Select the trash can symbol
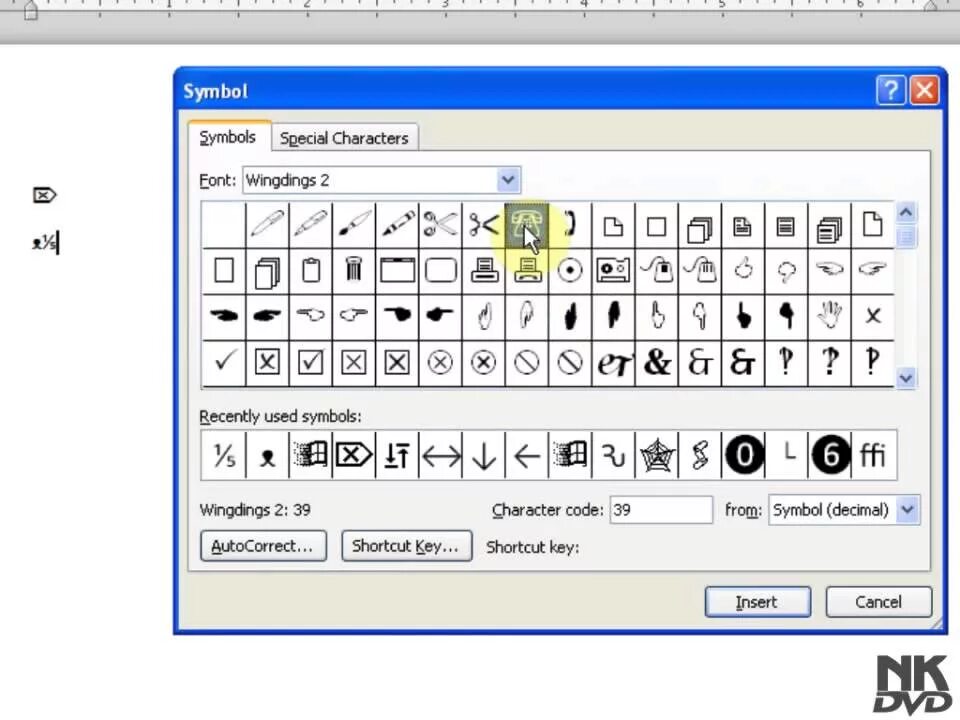 (354, 270)
